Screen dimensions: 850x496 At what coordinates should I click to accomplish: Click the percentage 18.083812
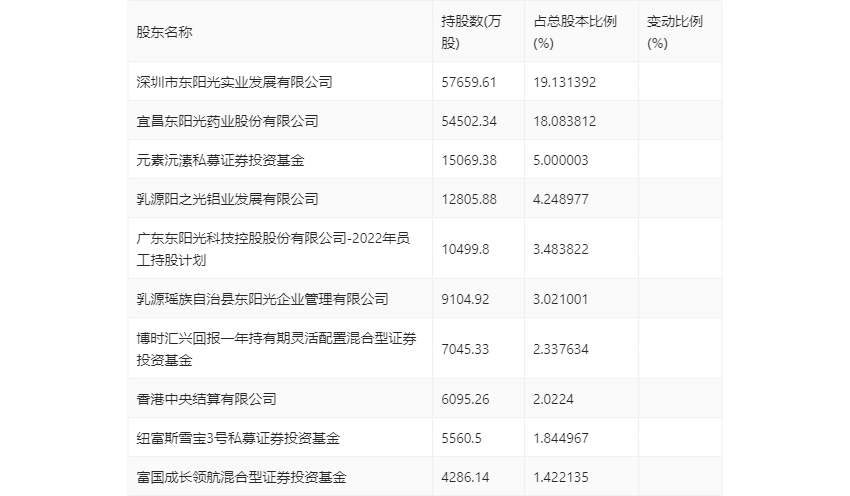(564, 121)
